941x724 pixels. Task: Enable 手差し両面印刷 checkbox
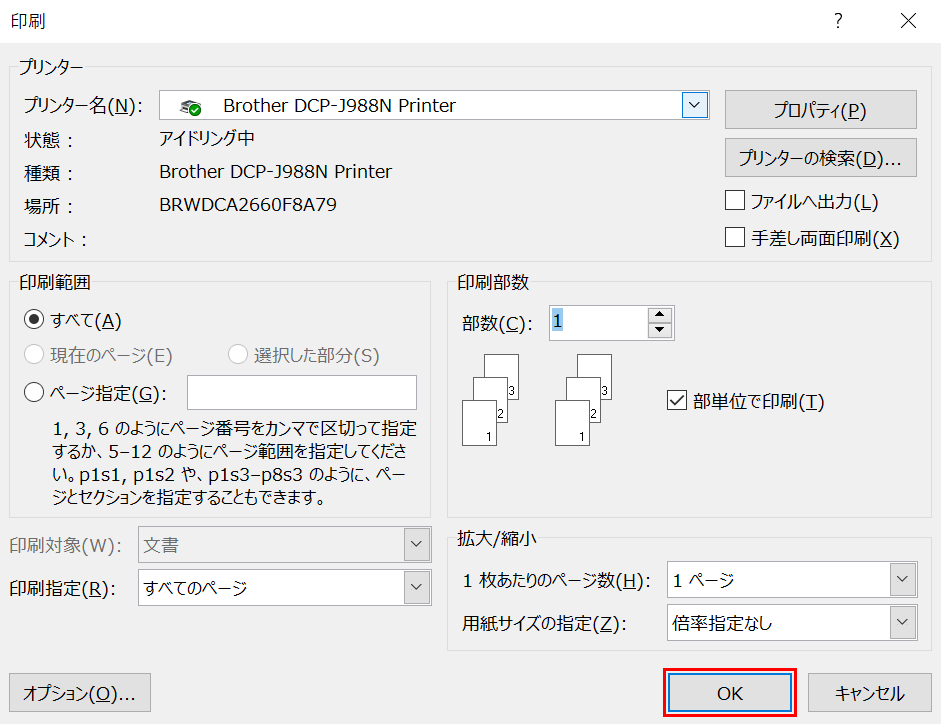735,238
